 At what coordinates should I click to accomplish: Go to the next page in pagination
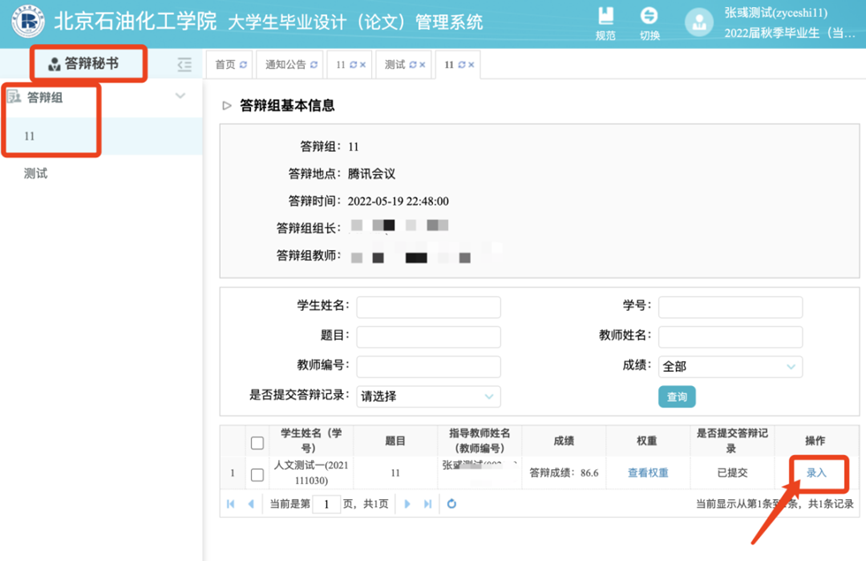point(407,504)
